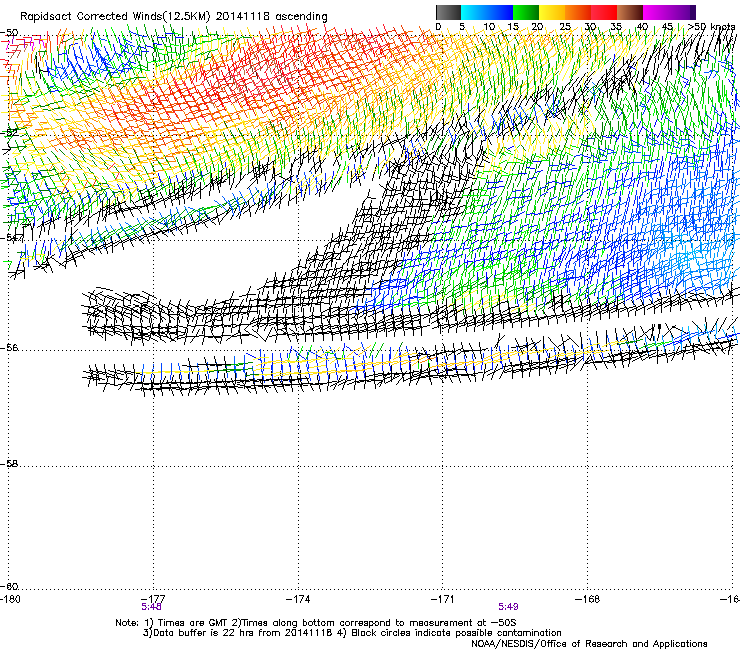Click the magenta-purple 40-50 knots color band

pos(669,12)
